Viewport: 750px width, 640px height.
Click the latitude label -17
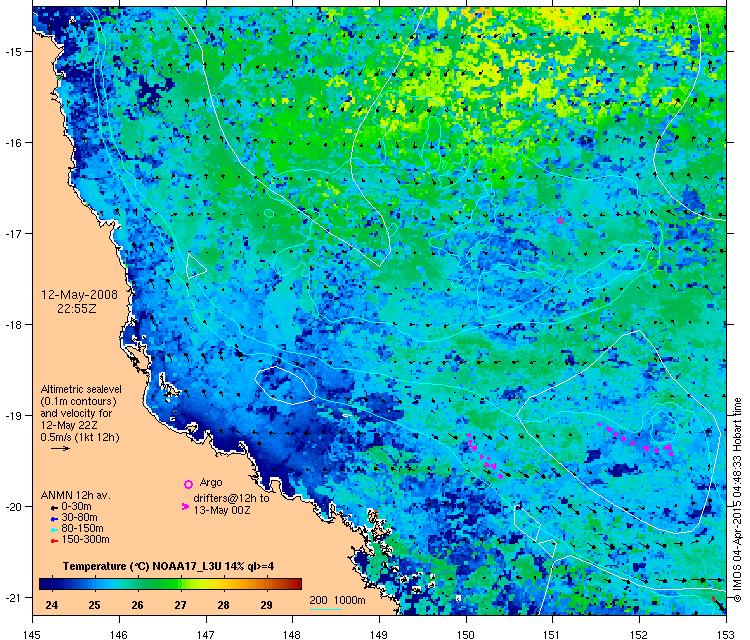point(13,233)
